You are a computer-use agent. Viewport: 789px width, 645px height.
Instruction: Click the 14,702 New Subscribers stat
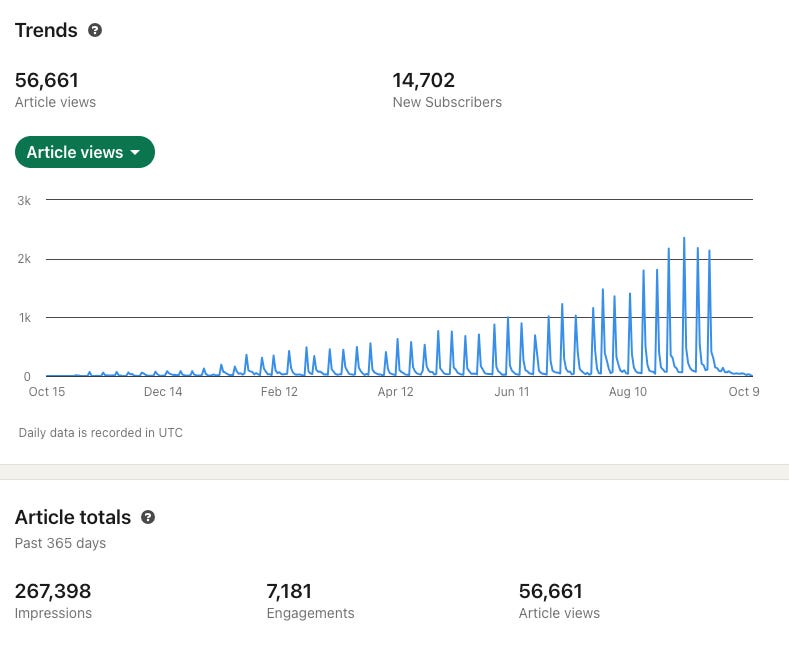[x=447, y=90]
